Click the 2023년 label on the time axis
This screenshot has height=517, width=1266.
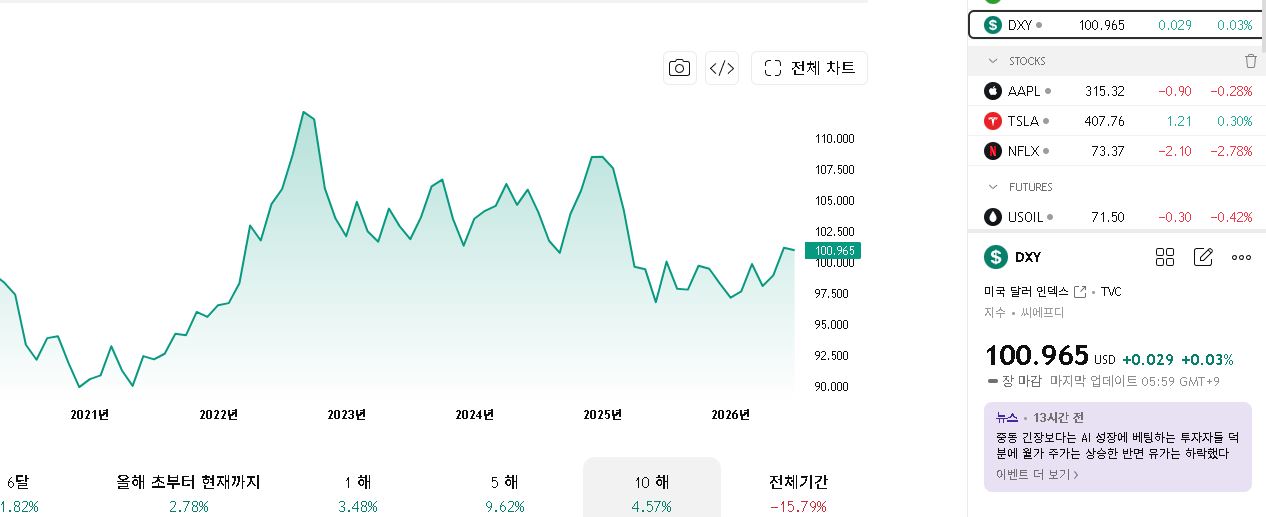(346, 415)
